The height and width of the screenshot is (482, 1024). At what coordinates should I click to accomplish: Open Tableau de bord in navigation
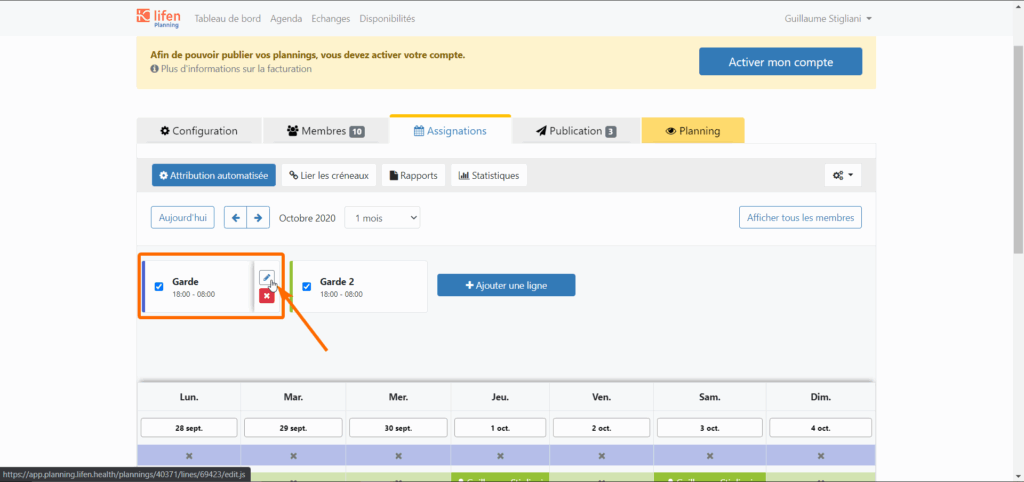[228, 19]
